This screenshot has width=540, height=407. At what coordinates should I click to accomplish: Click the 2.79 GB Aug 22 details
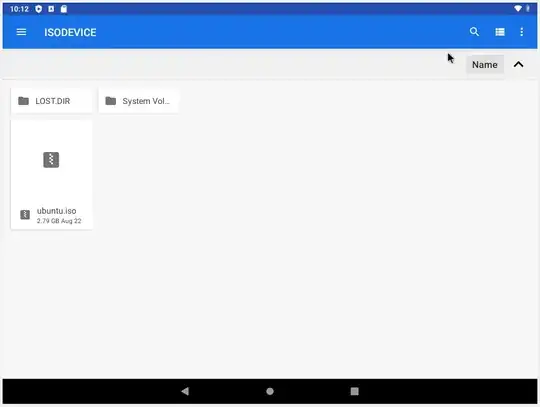(x=59, y=221)
